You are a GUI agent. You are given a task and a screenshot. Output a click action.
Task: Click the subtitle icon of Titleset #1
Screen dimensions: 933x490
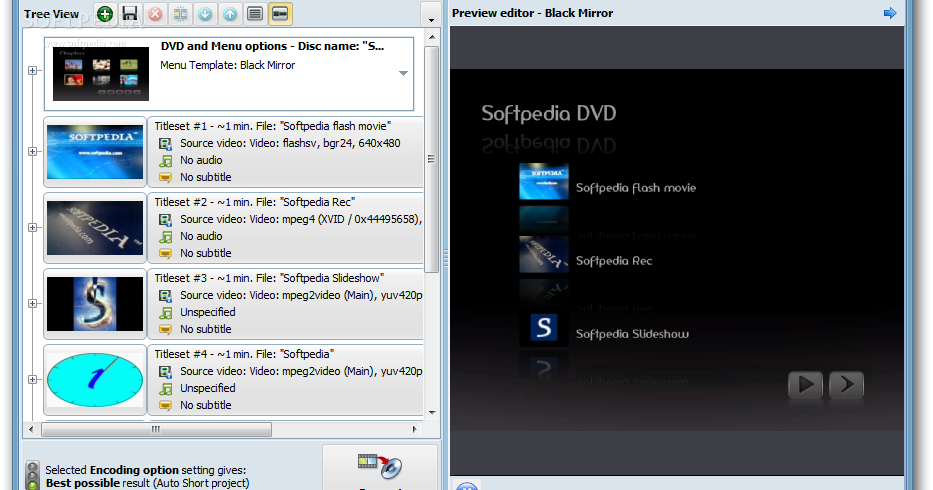click(x=165, y=177)
